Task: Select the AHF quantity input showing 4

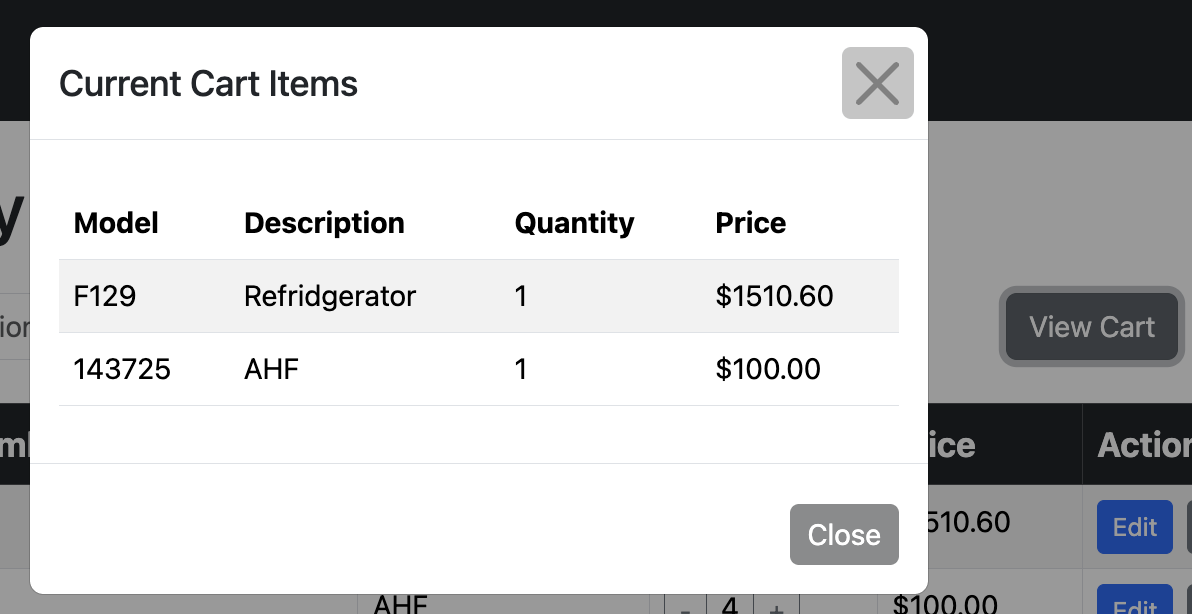Action: [x=730, y=606]
